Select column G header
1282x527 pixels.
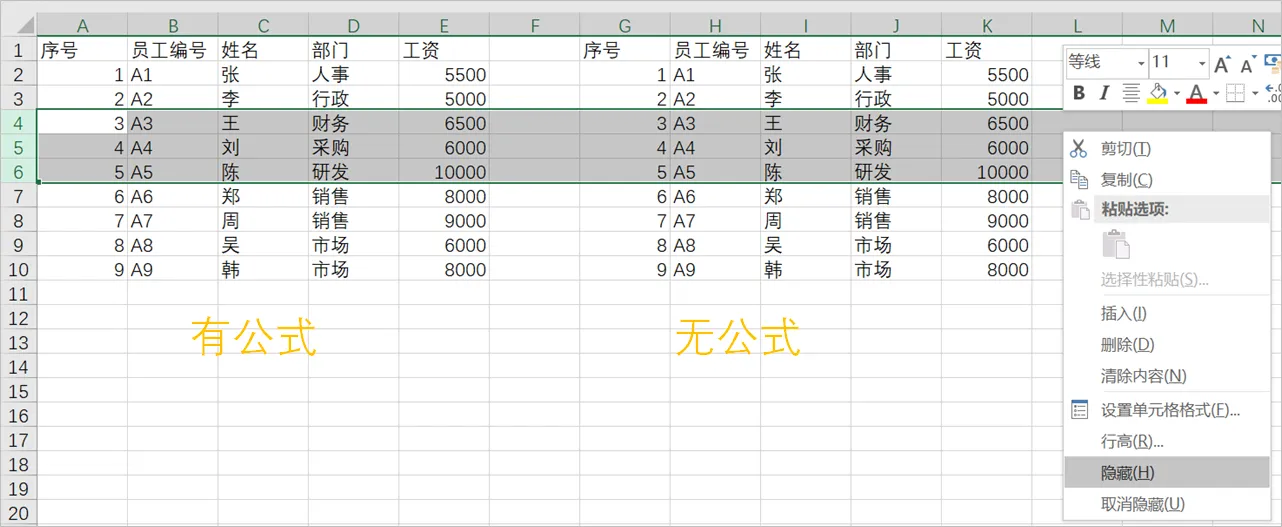pos(625,25)
